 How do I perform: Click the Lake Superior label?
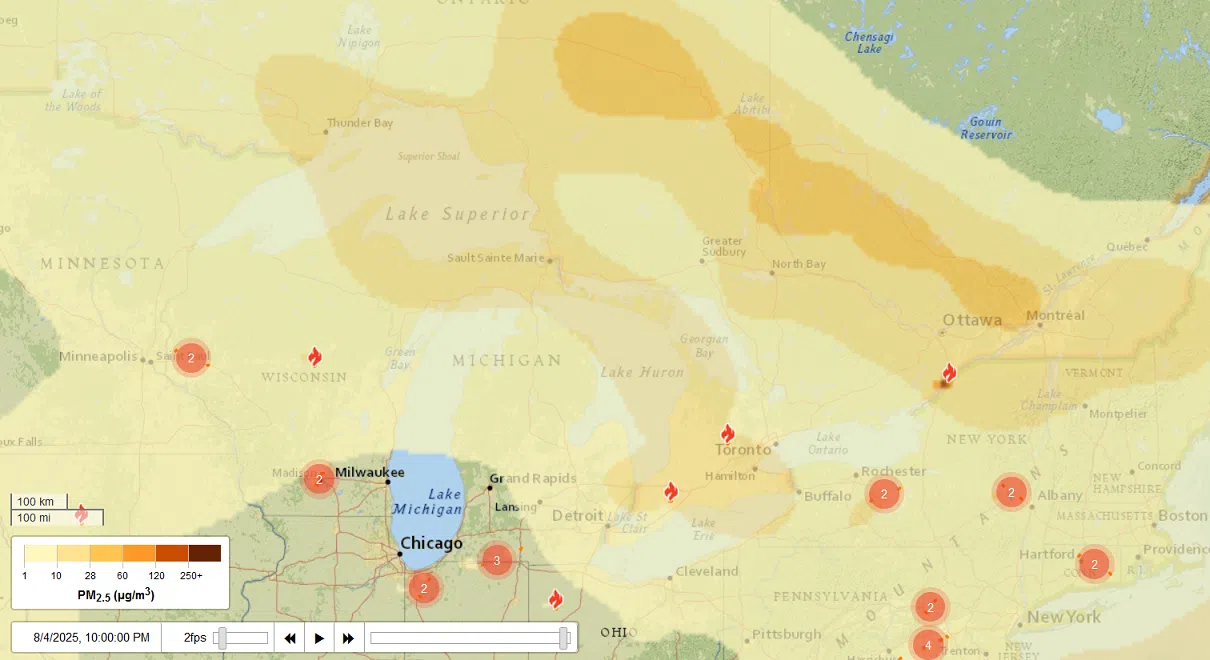pyautogui.click(x=458, y=214)
